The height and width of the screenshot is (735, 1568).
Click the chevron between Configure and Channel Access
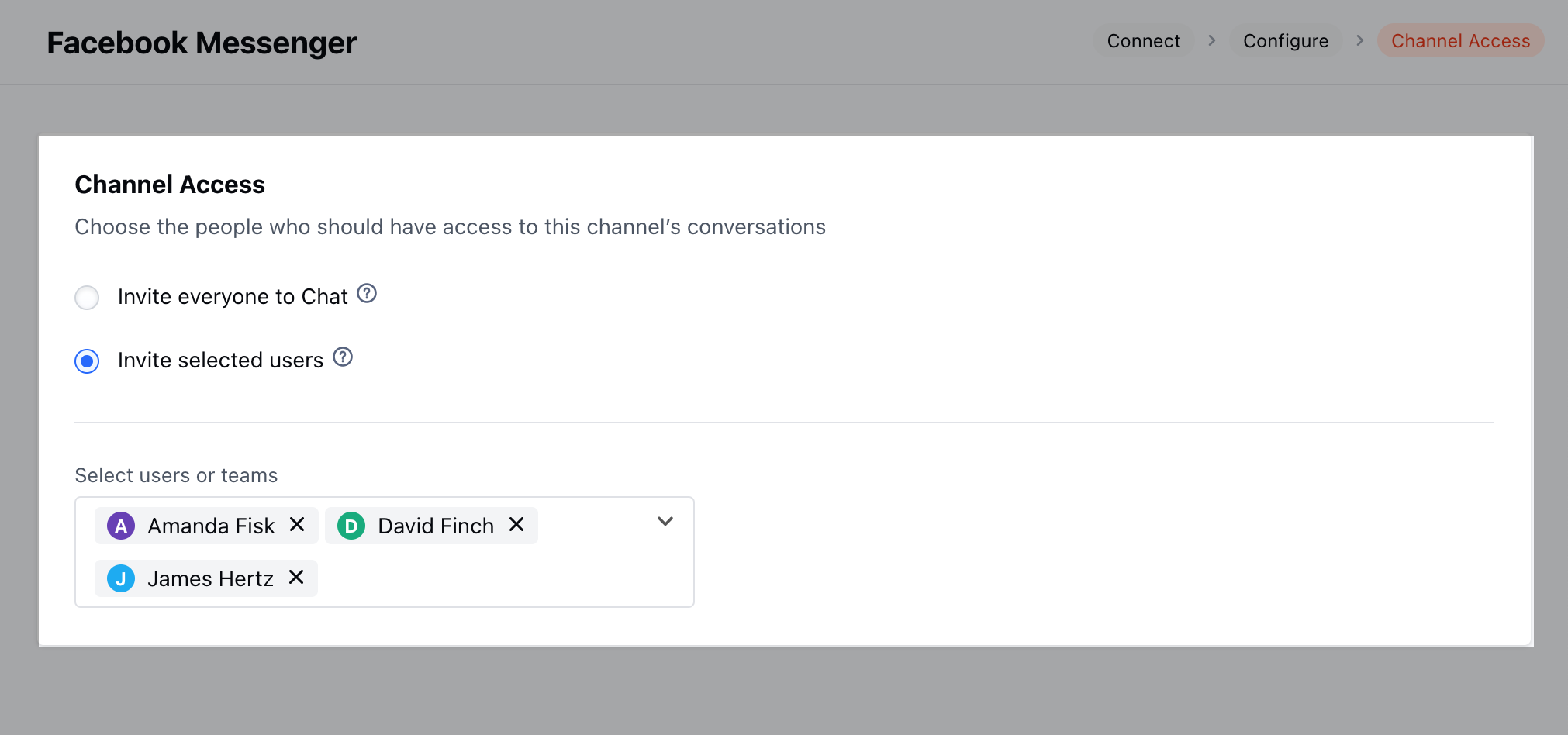[1359, 40]
